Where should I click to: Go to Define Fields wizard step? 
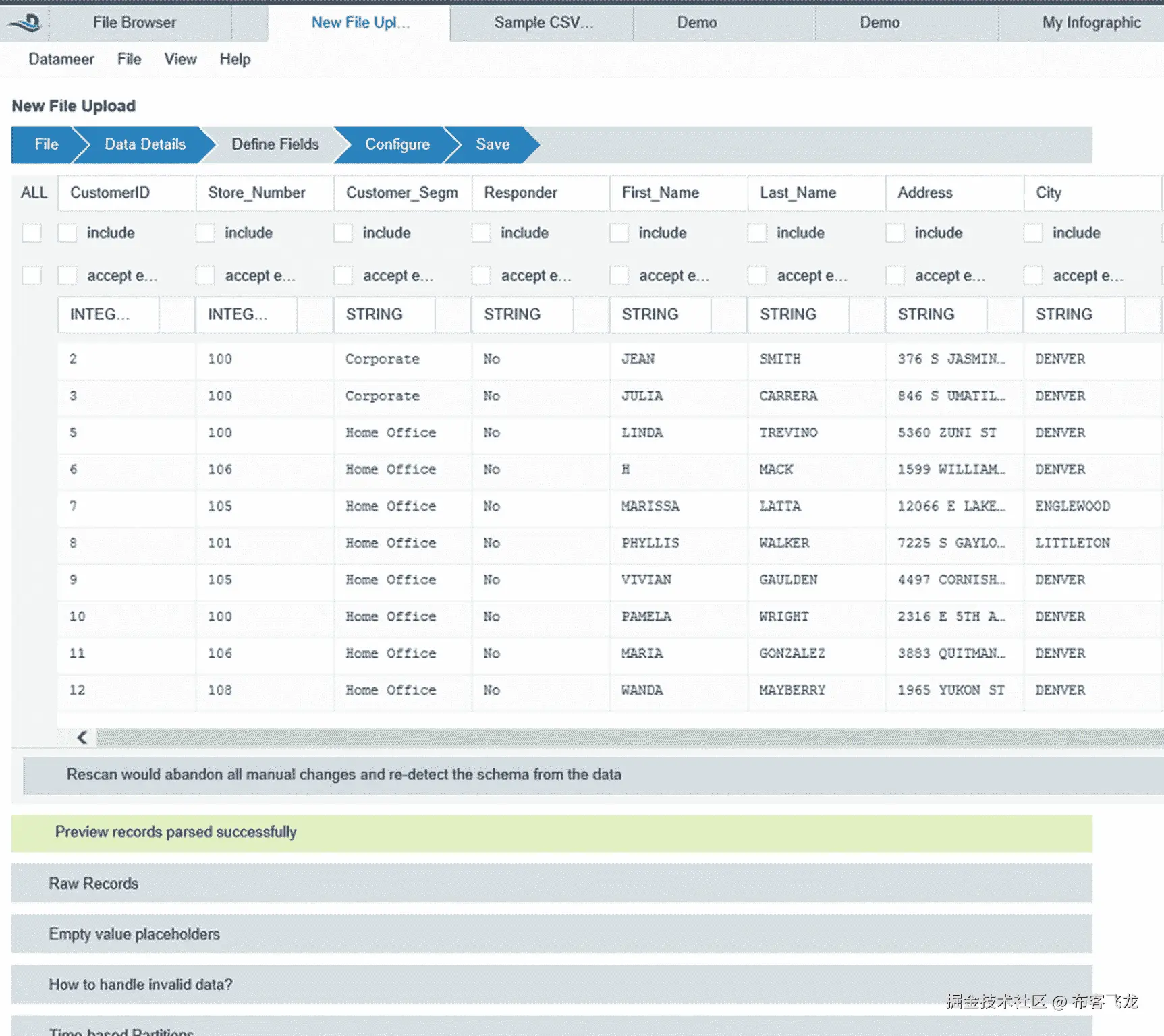coord(275,144)
